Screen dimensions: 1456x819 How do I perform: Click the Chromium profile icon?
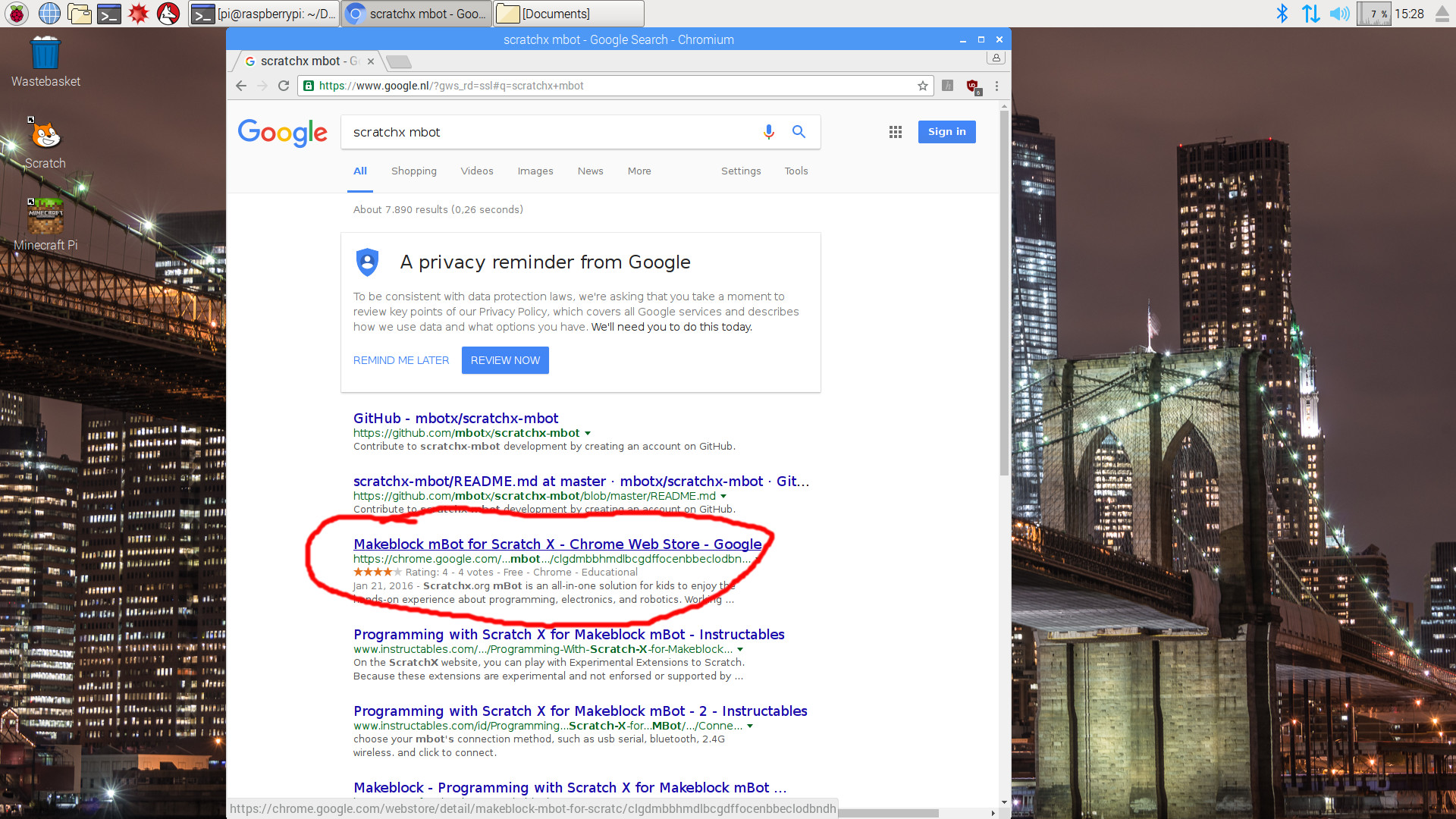point(996,58)
